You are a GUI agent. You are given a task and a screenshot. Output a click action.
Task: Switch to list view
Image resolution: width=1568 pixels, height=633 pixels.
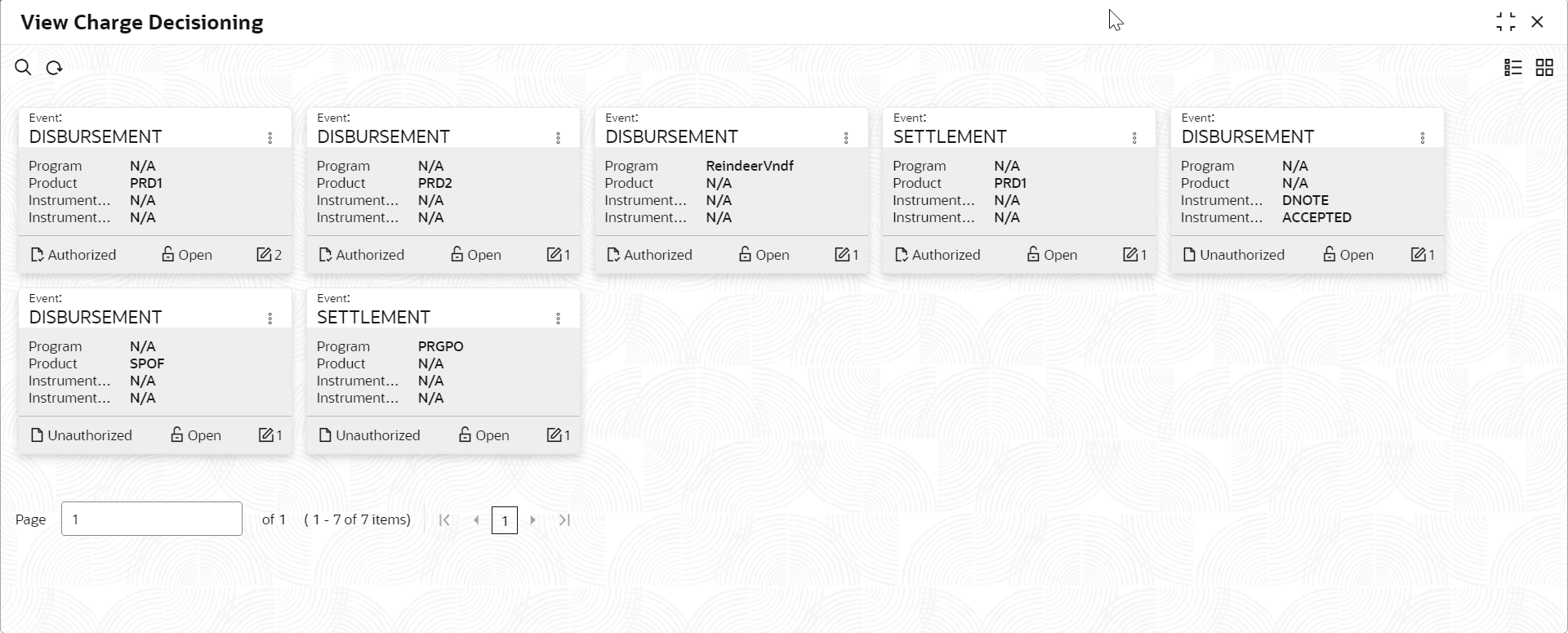(x=1512, y=68)
